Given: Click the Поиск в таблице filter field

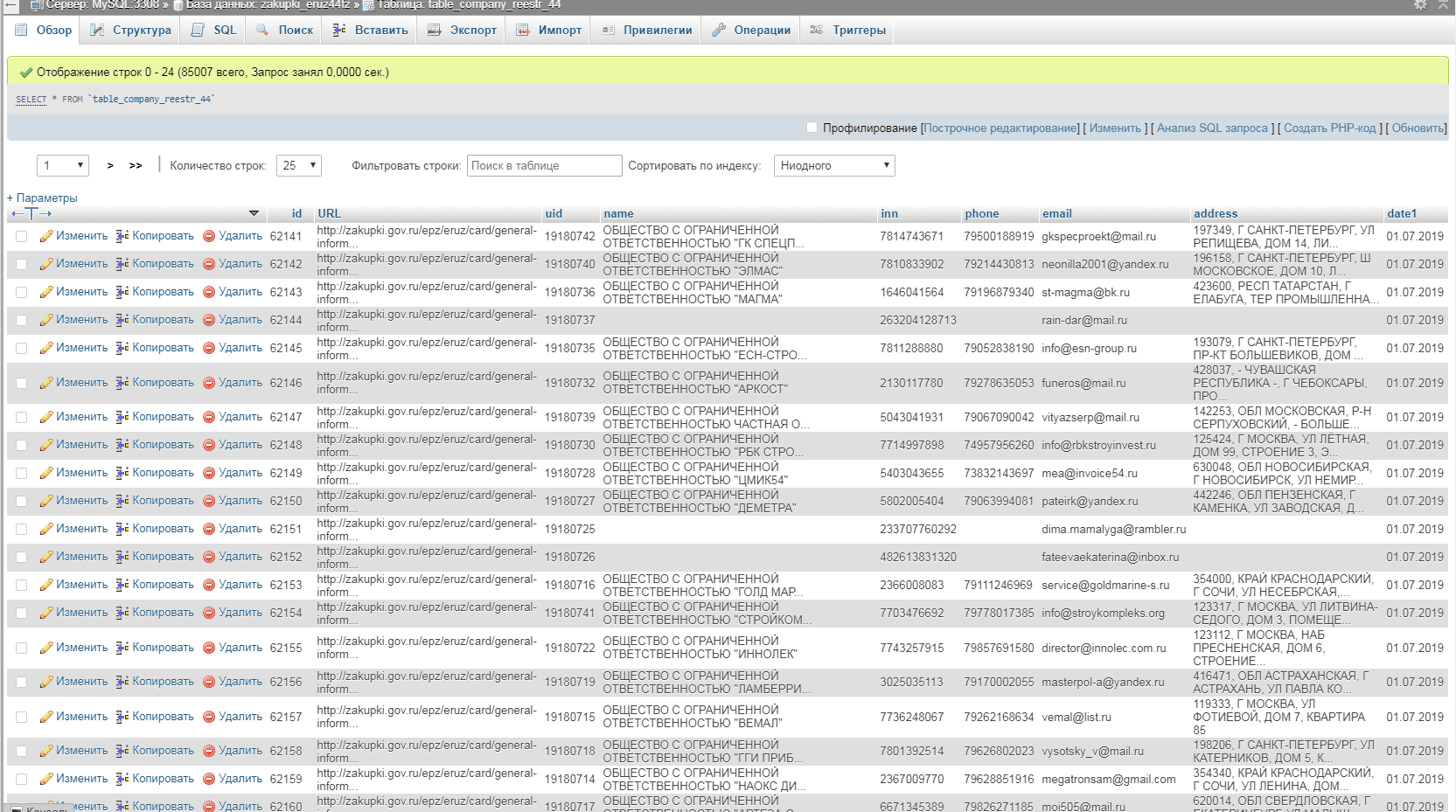Looking at the screenshot, I should tap(544, 165).
